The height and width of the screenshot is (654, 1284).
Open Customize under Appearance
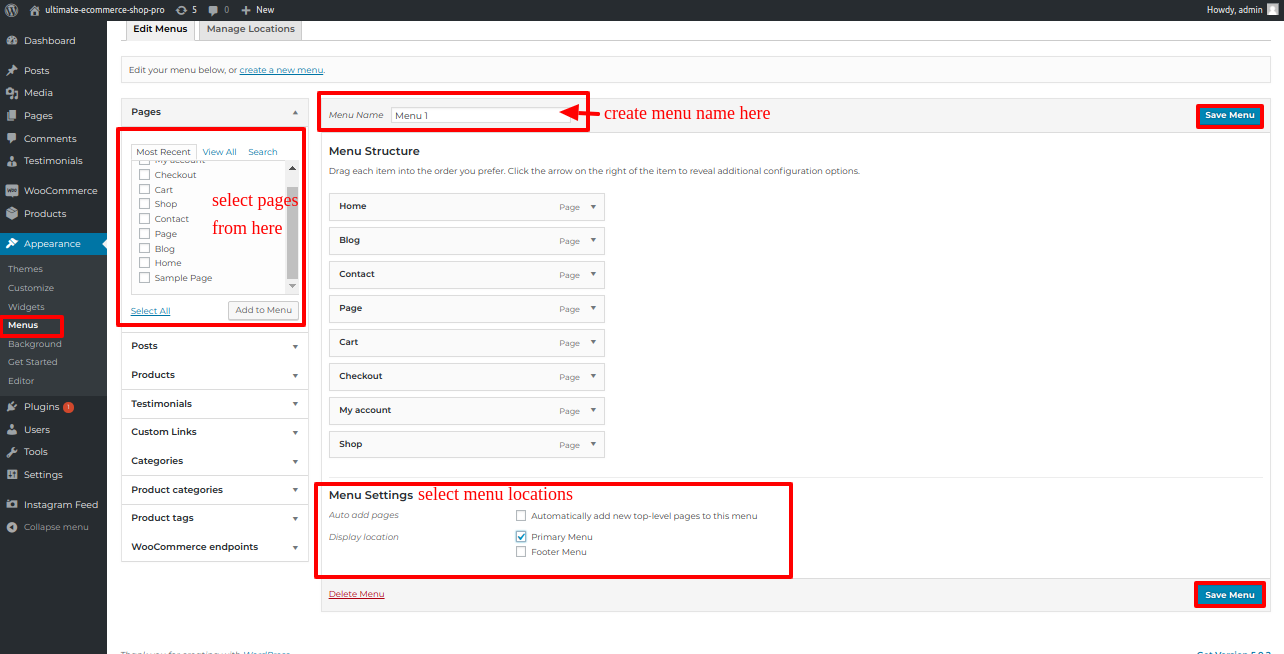click(31, 288)
